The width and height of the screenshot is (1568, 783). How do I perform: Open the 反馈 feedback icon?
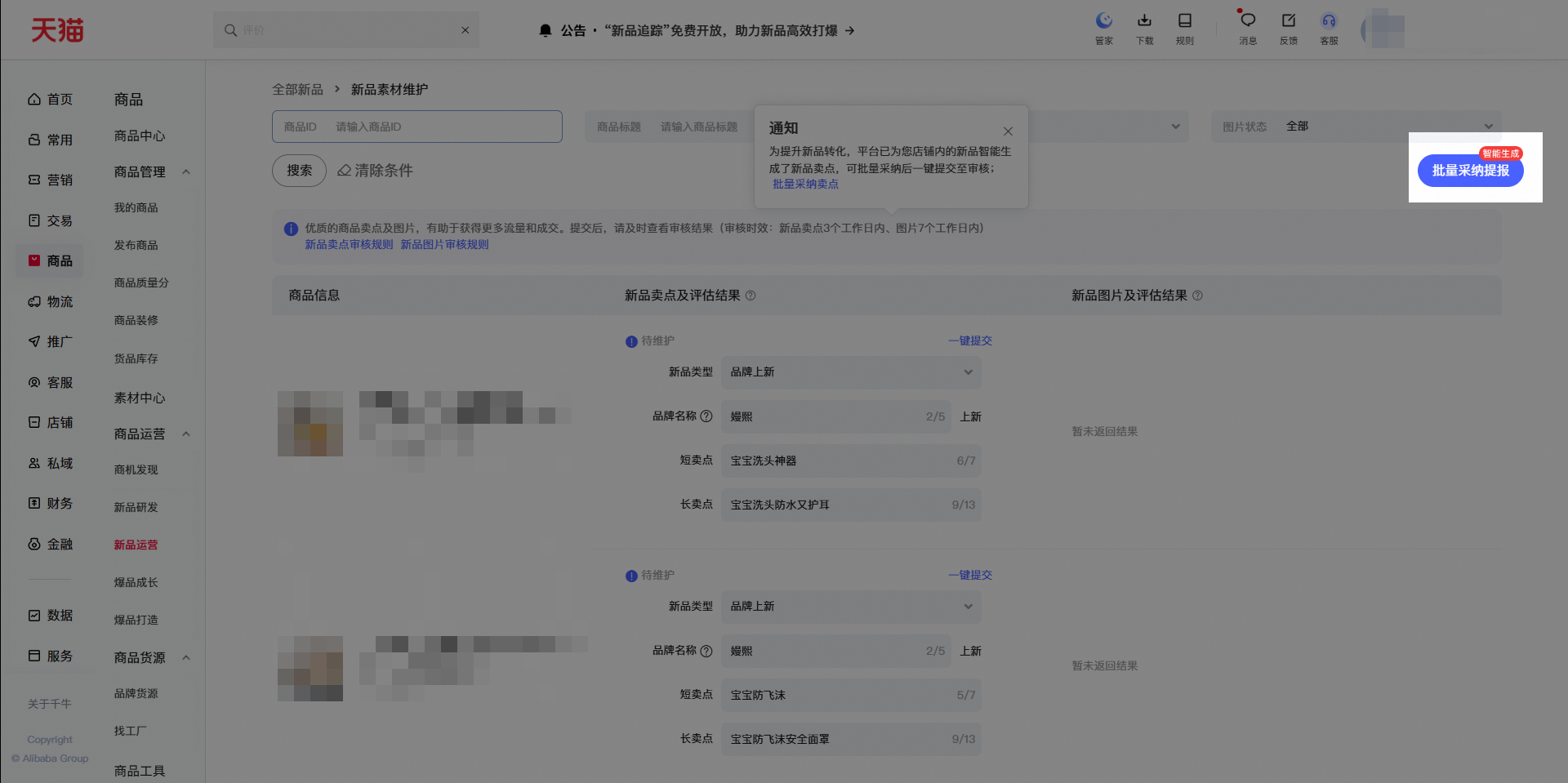tap(1289, 29)
